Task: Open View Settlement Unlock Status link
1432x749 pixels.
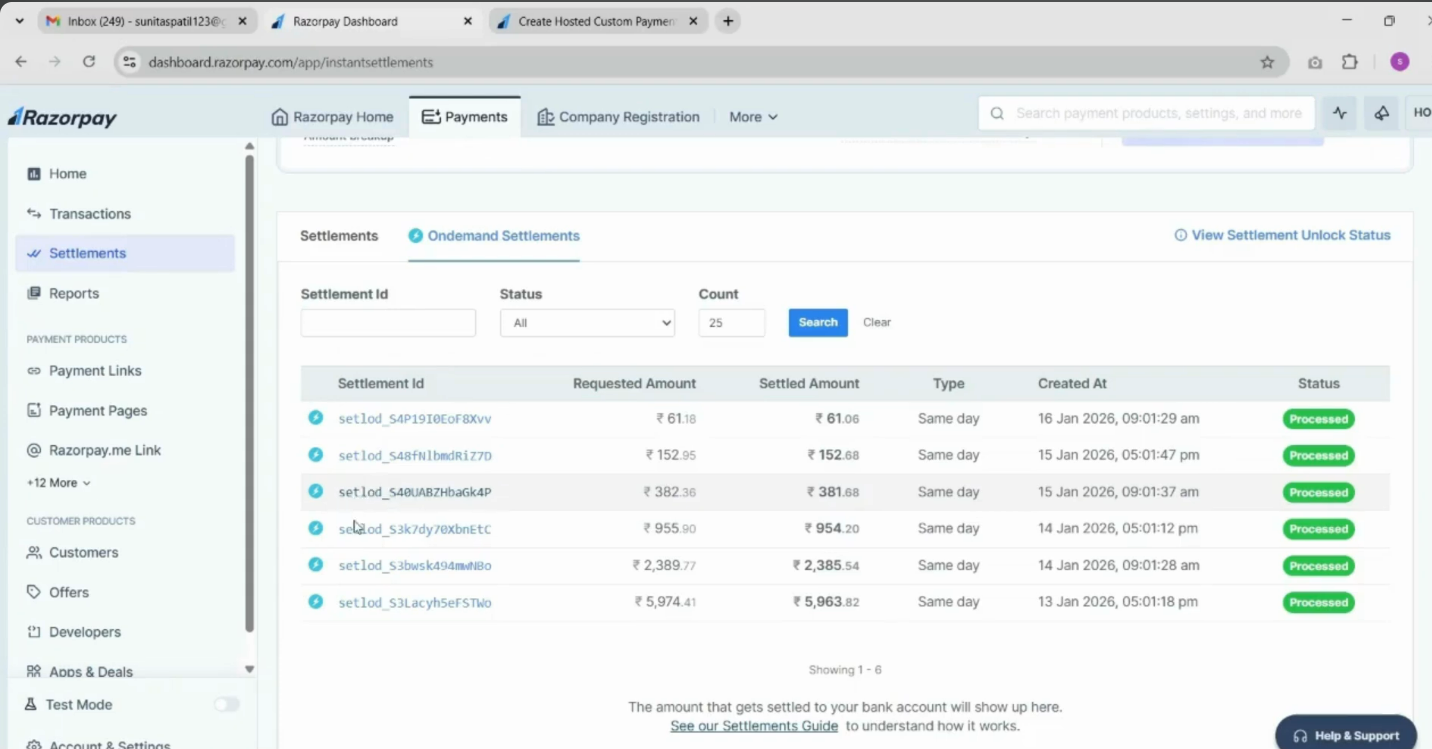Action: click(1282, 235)
